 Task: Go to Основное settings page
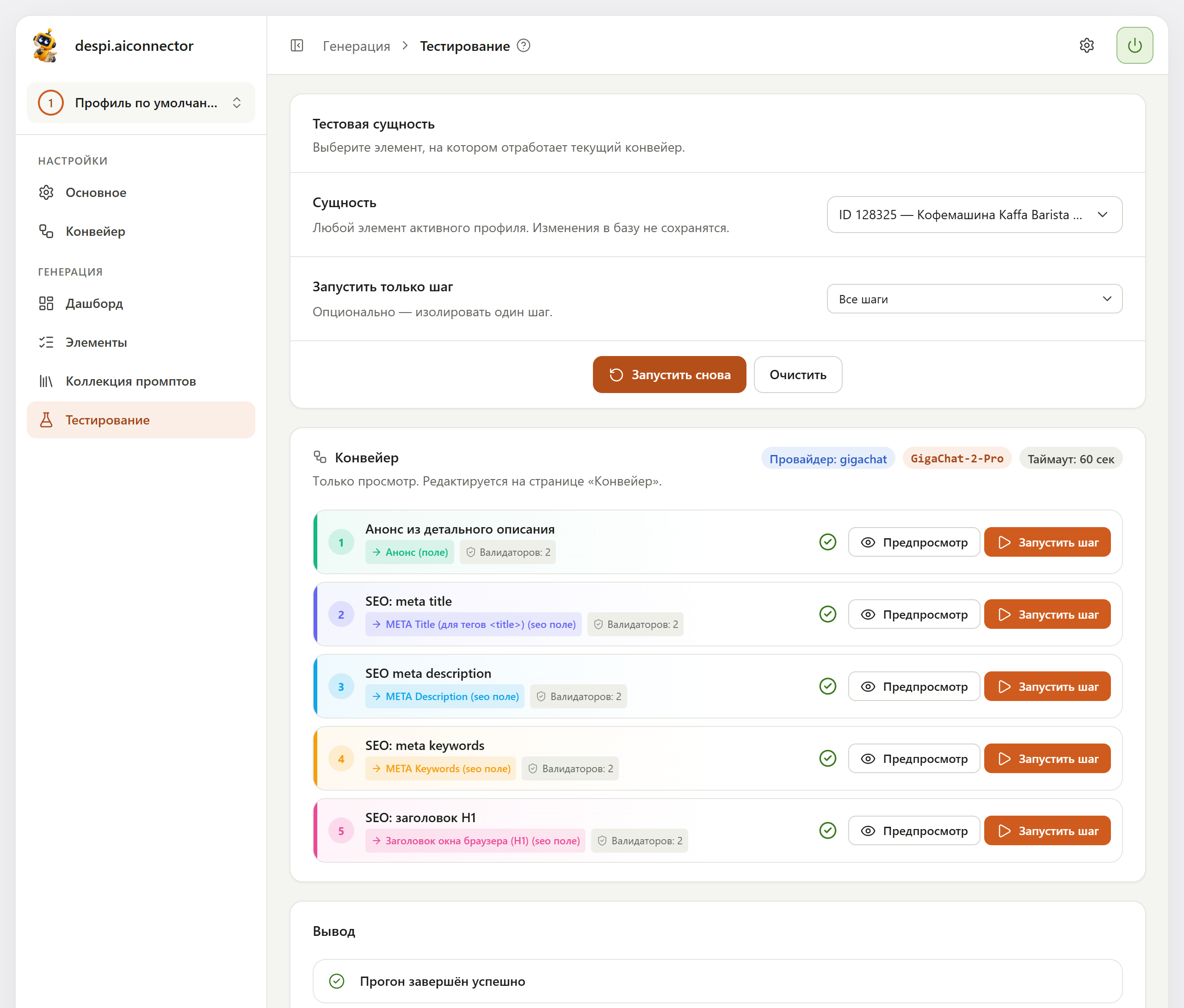141,192
